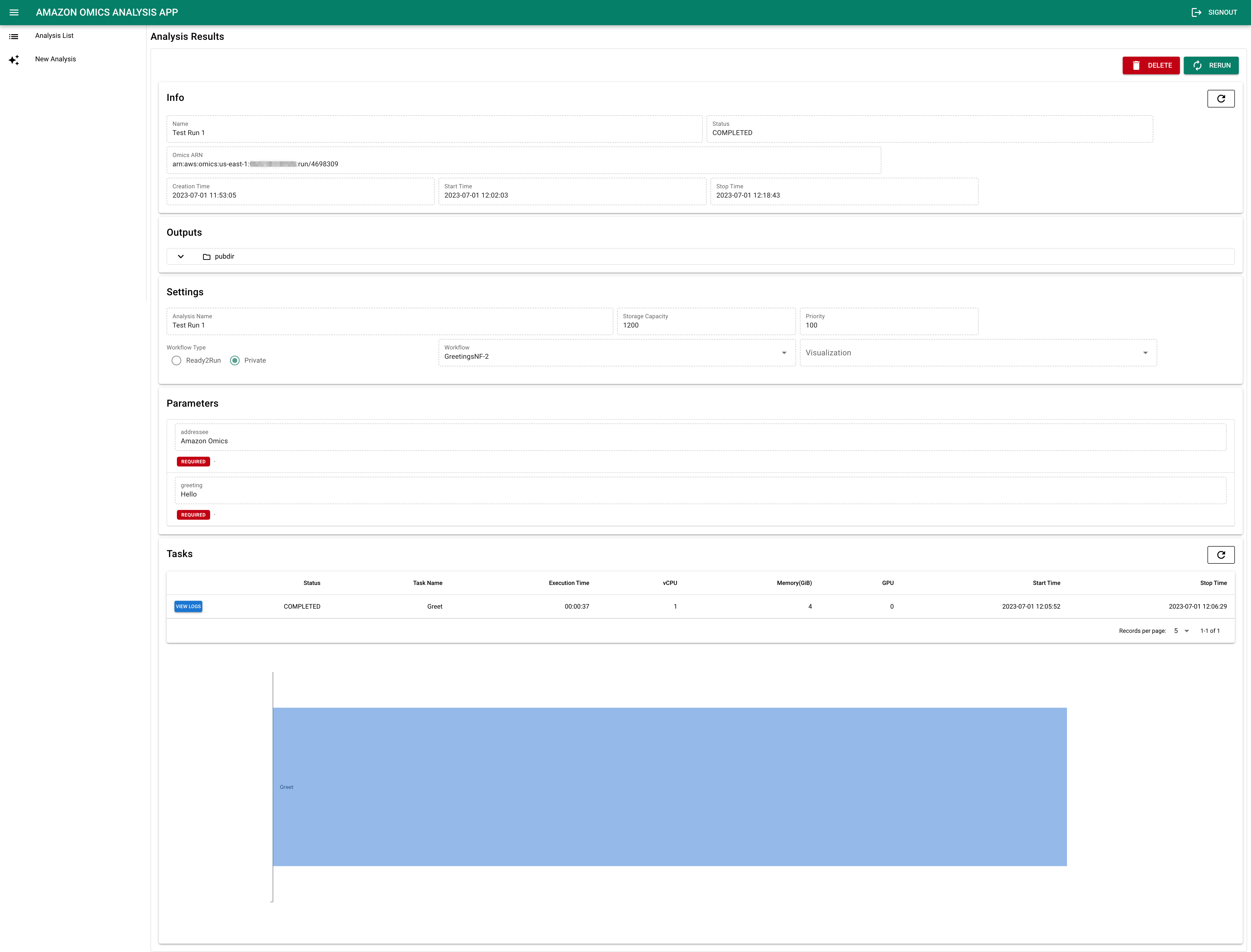Open New Analysis page
Viewport: 1251px width, 952px height.
tap(55, 59)
